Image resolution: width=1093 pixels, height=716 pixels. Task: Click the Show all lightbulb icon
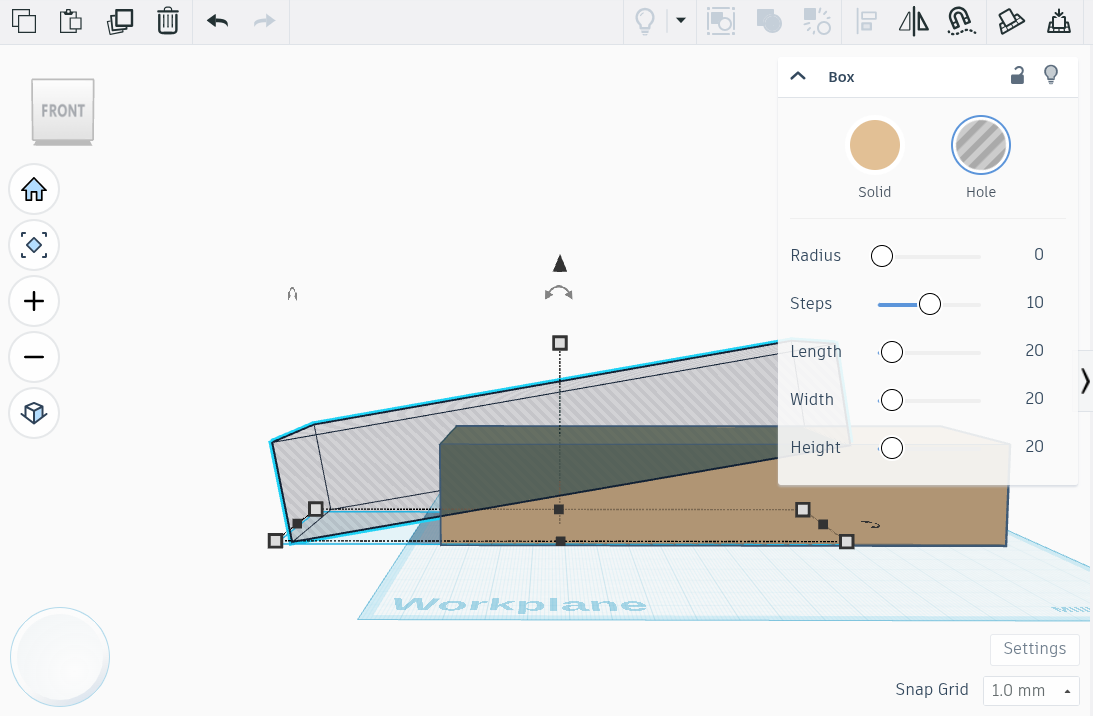pyautogui.click(x=645, y=21)
